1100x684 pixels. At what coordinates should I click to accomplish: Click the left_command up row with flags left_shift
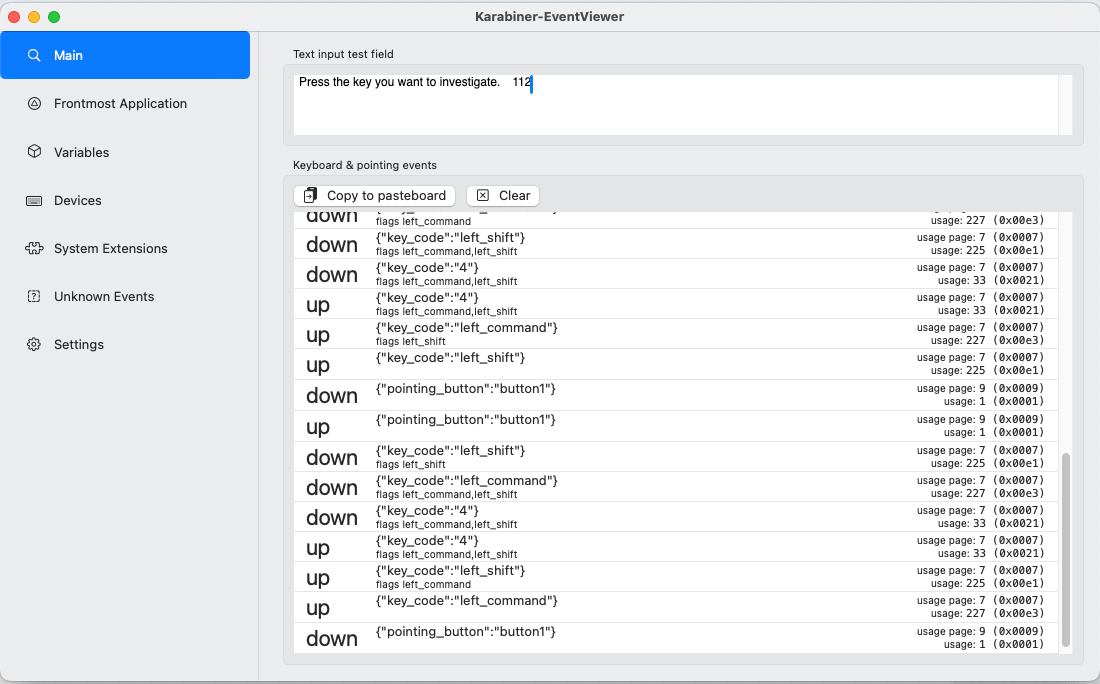pos(676,334)
